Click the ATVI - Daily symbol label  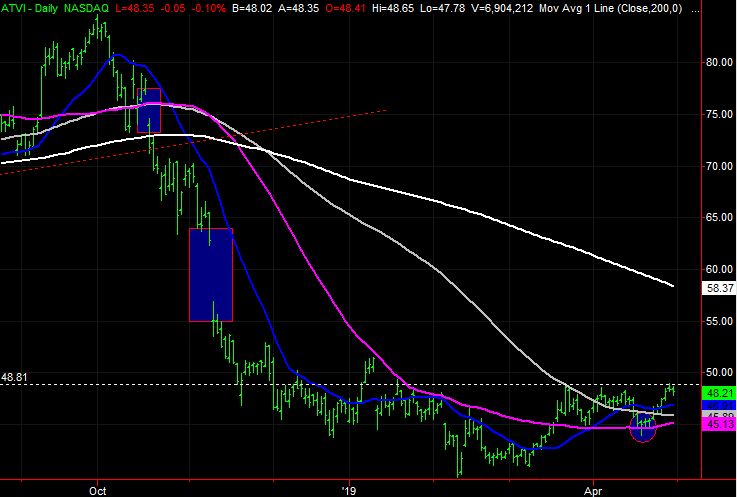tap(31, 8)
